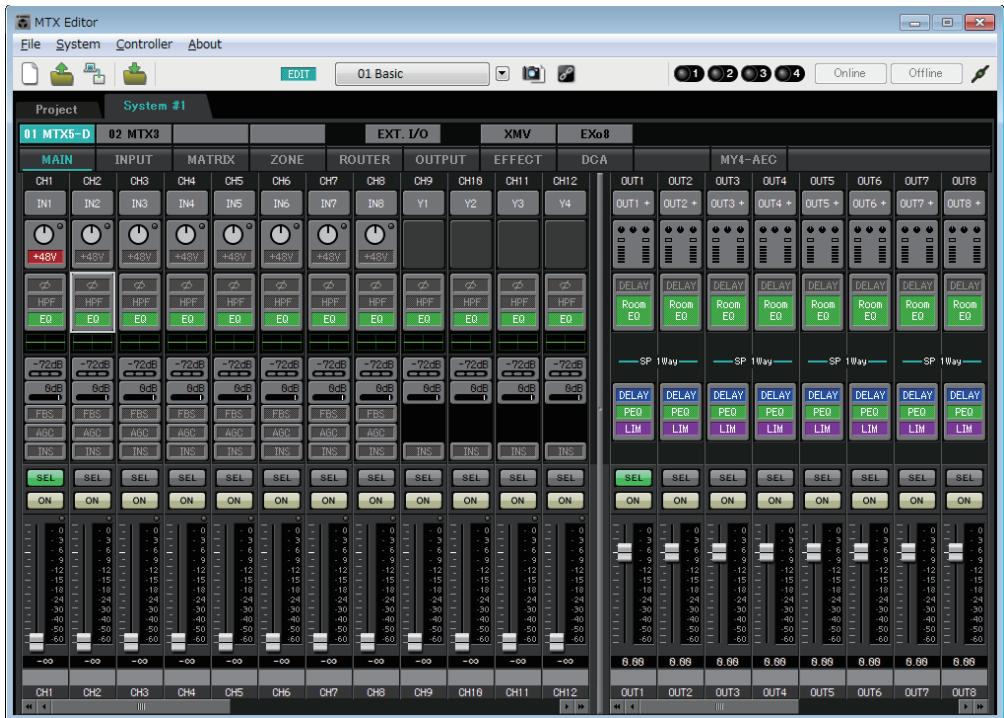Open OUT8 + output patch selector
This screenshot has height=718, width=1004.
point(964,204)
